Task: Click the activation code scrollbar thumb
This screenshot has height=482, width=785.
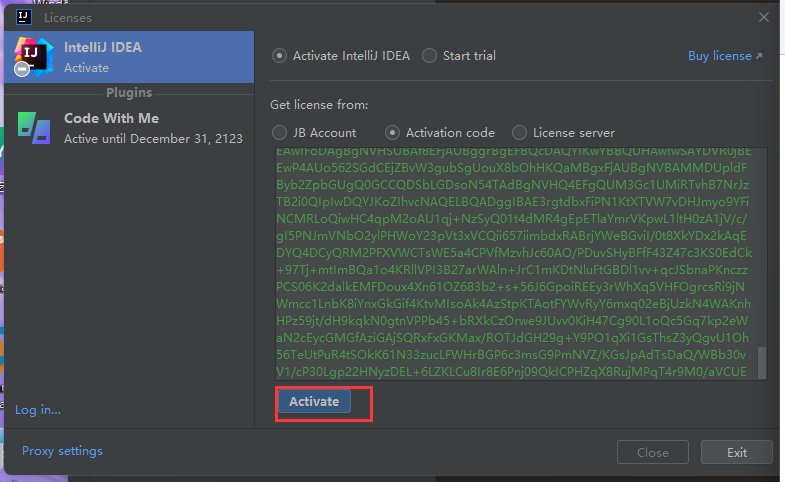Action: tap(761, 362)
